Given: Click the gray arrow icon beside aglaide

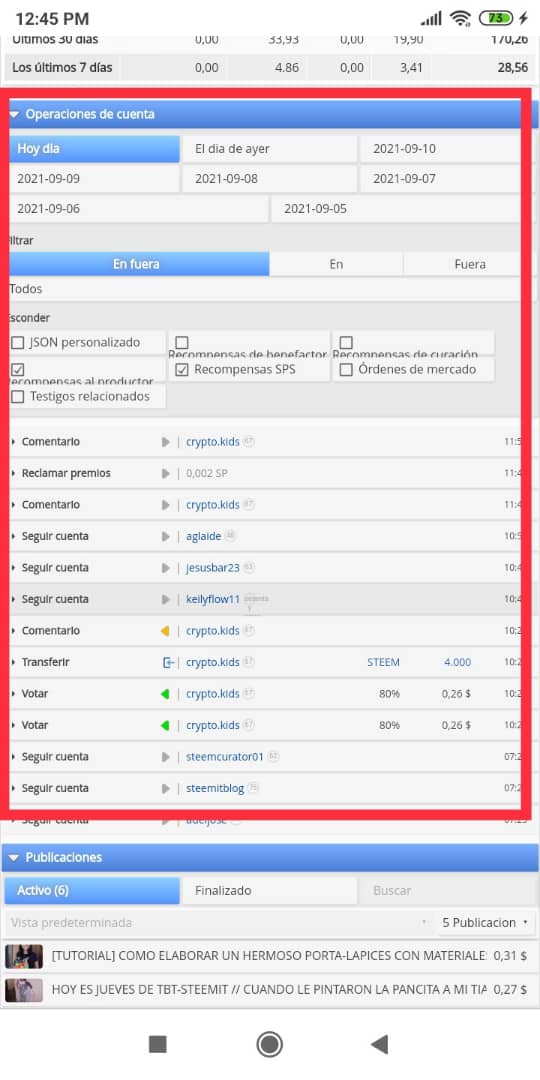Looking at the screenshot, I should coord(165,537).
